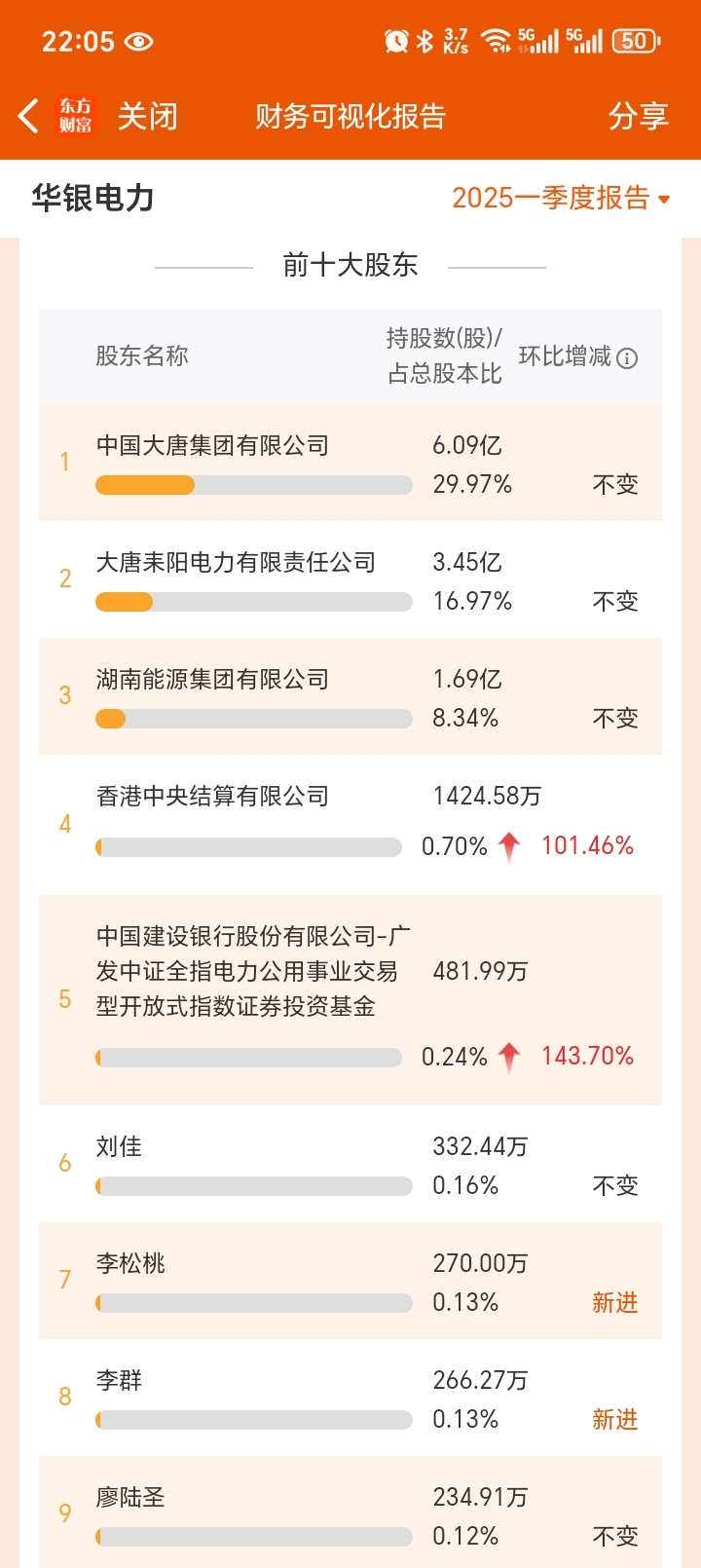
Task: Tap the Wi-Fi icon in status bar
Action: 497,41
